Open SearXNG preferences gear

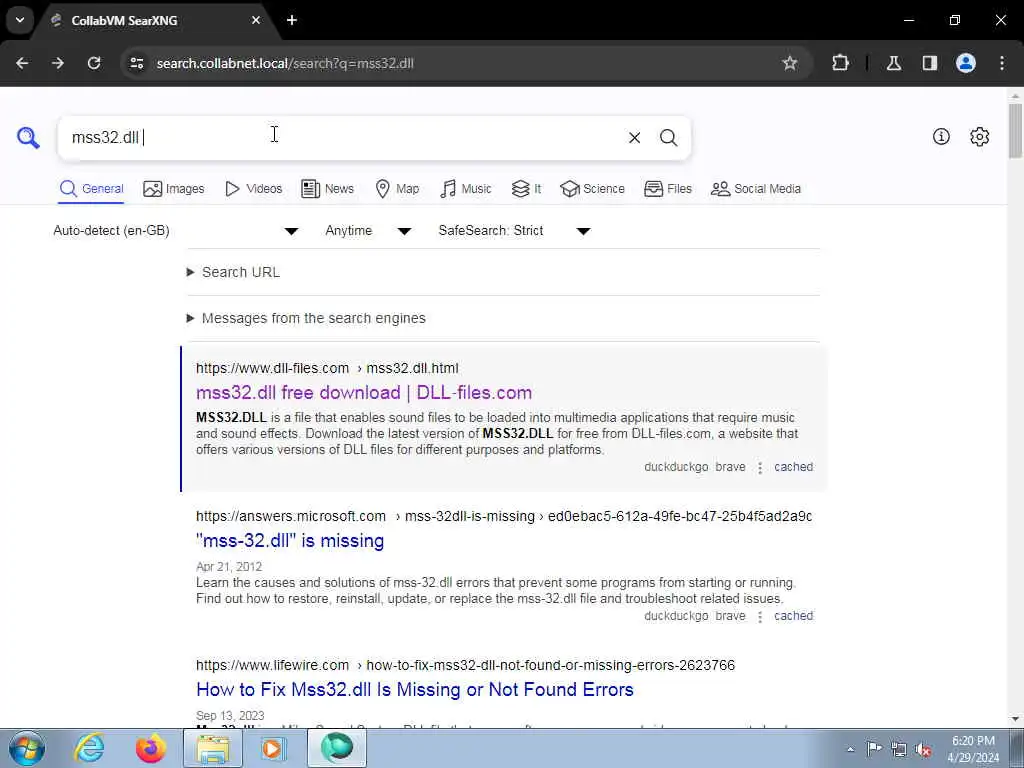click(979, 136)
